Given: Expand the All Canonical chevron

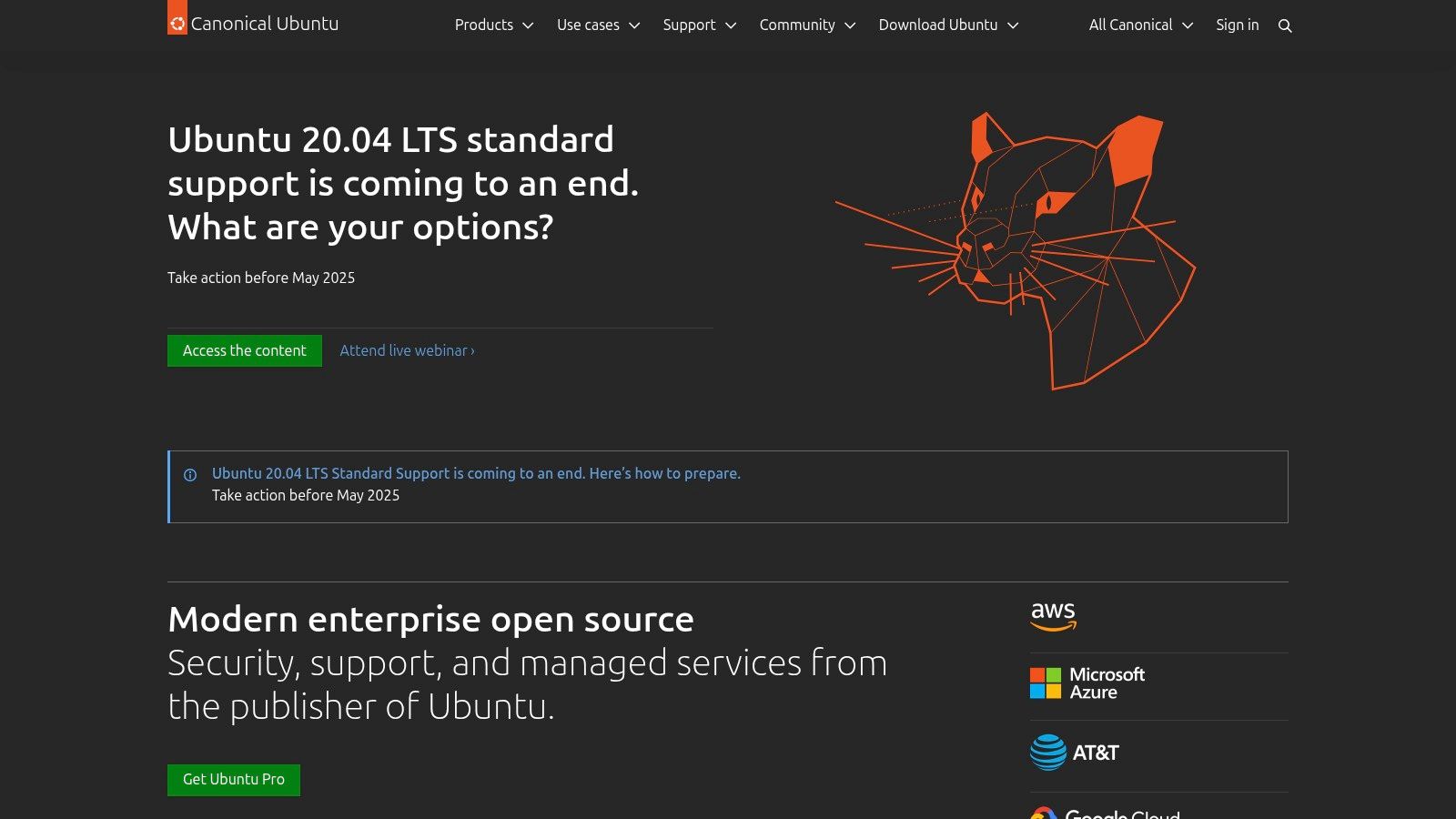Looking at the screenshot, I should (x=1188, y=25).
